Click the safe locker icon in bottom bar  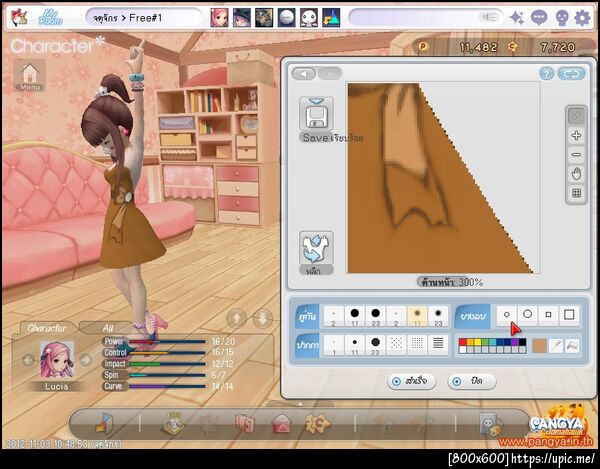pos(491,424)
